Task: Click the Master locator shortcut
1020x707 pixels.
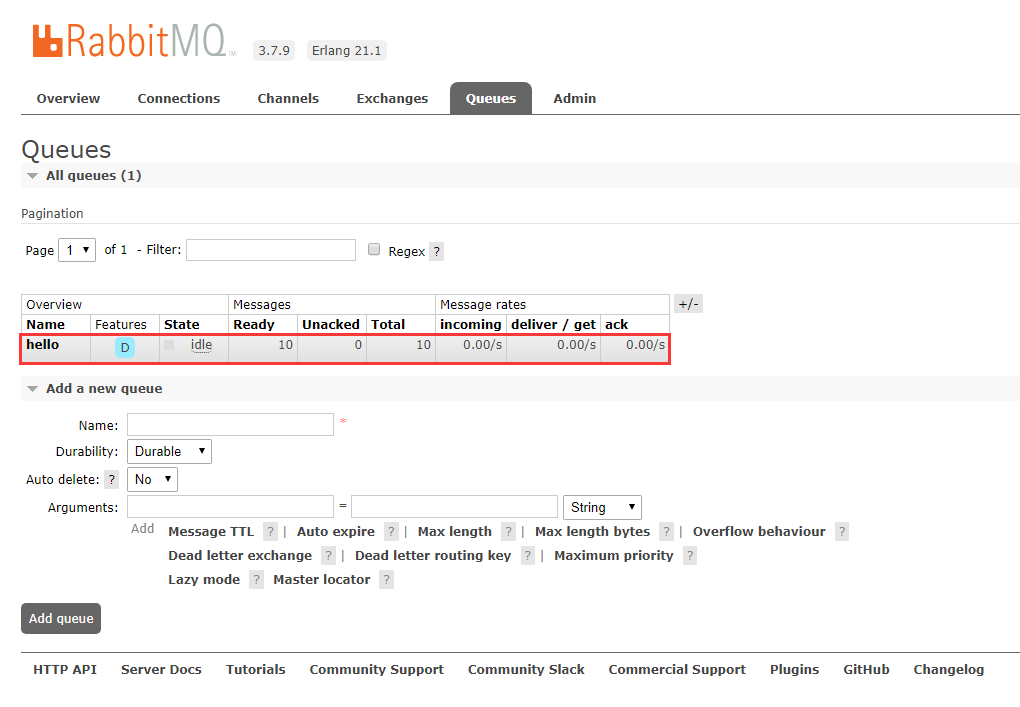Action: coord(321,580)
